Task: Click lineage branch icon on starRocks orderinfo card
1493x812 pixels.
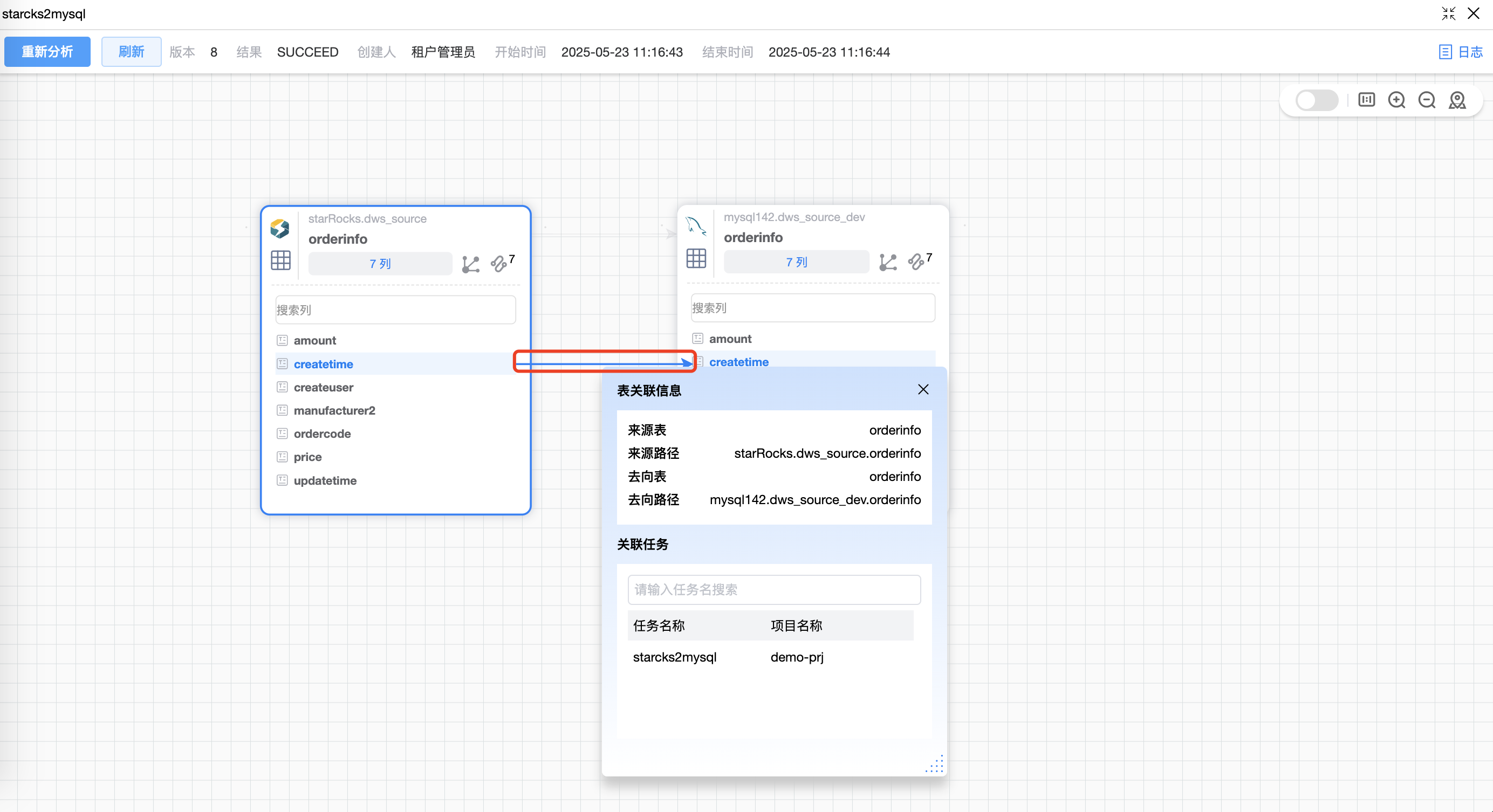Action: (x=470, y=264)
